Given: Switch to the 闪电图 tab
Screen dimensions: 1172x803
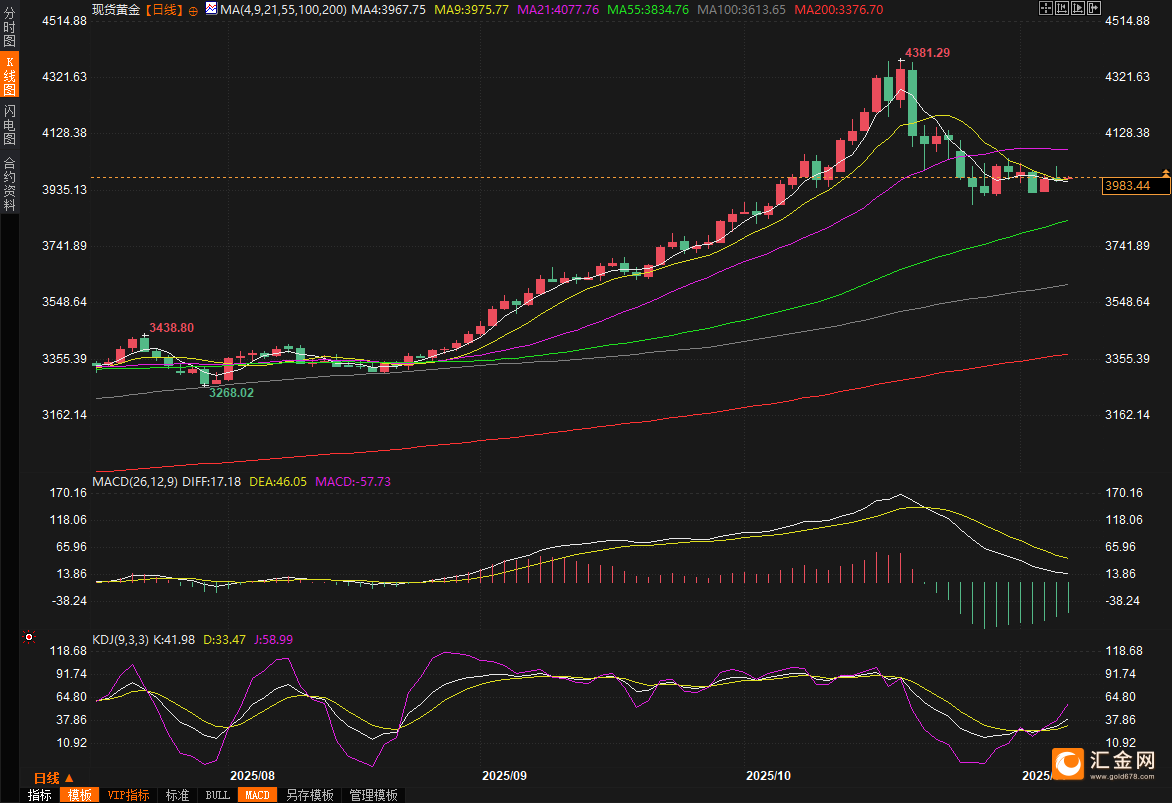Looking at the screenshot, I should [9, 124].
